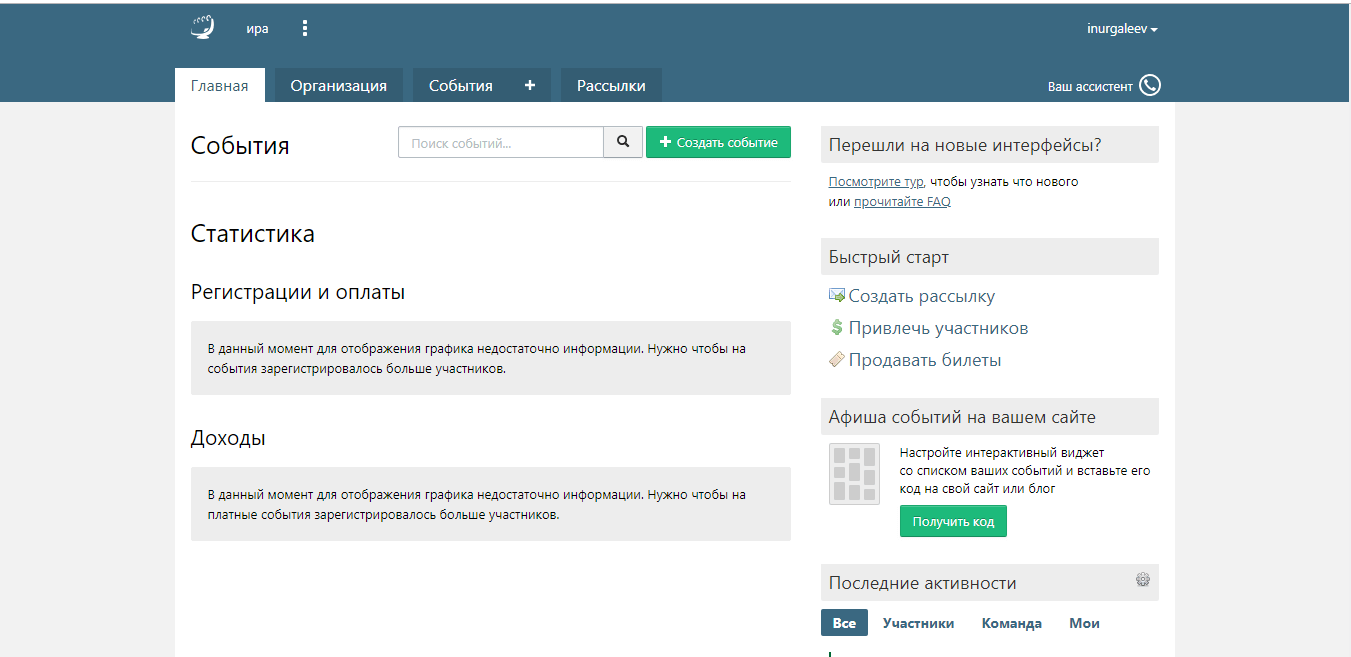Focus the Поиск событий search field
This screenshot has width=1351, height=657.
(x=500, y=142)
